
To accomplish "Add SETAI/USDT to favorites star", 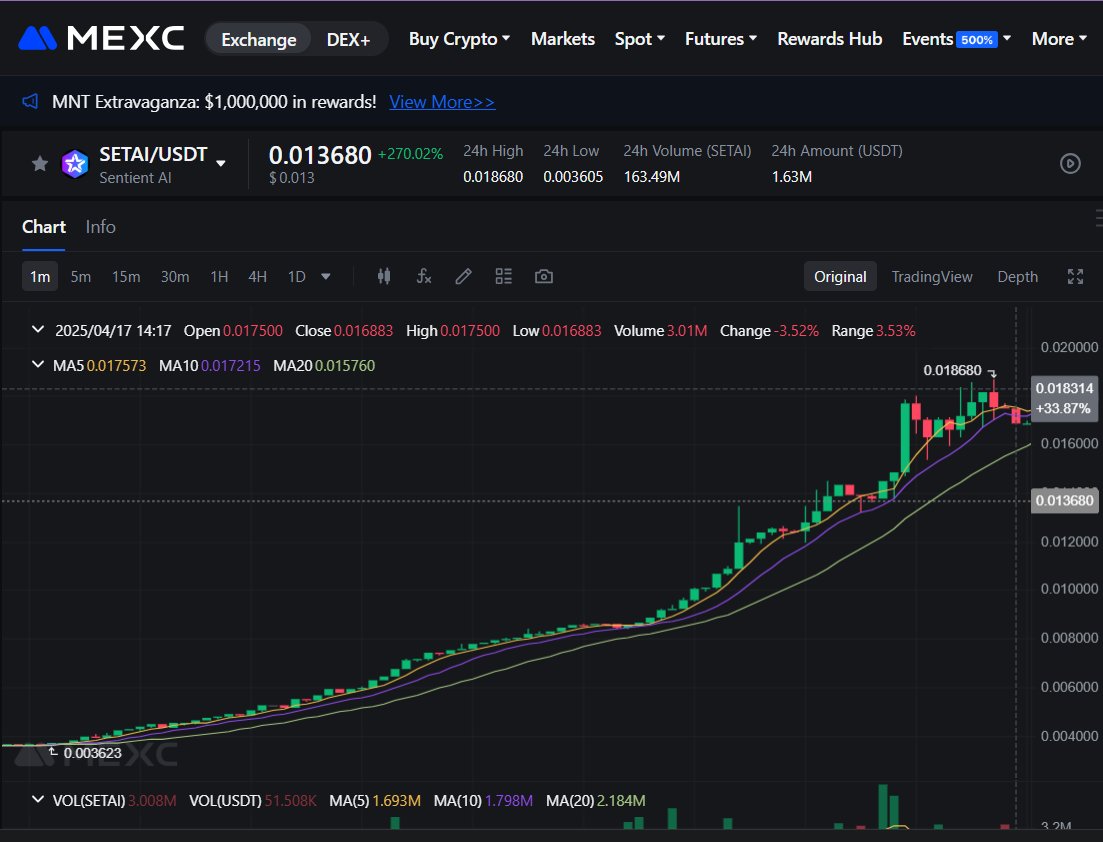I will coord(40,164).
